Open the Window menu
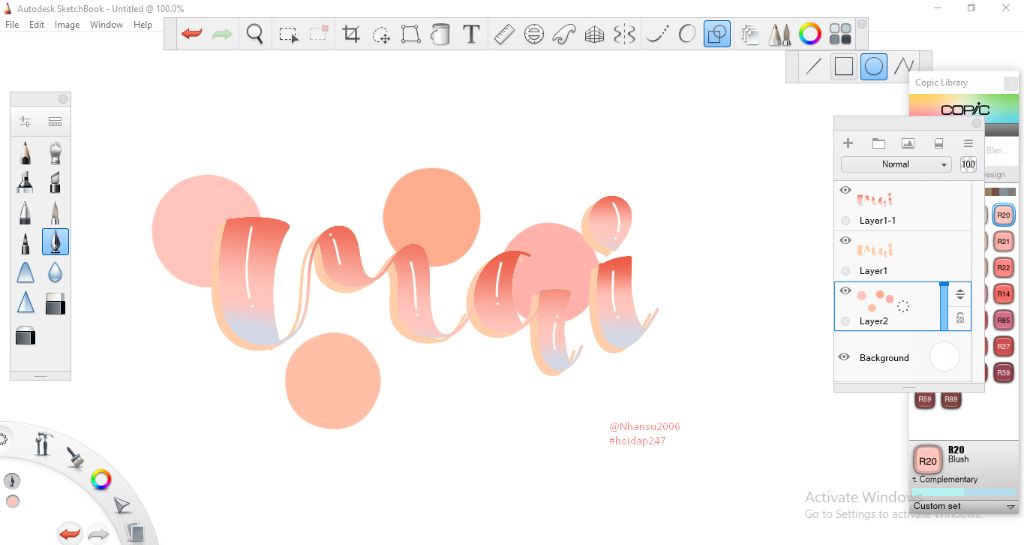1024x545 pixels. coord(106,25)
